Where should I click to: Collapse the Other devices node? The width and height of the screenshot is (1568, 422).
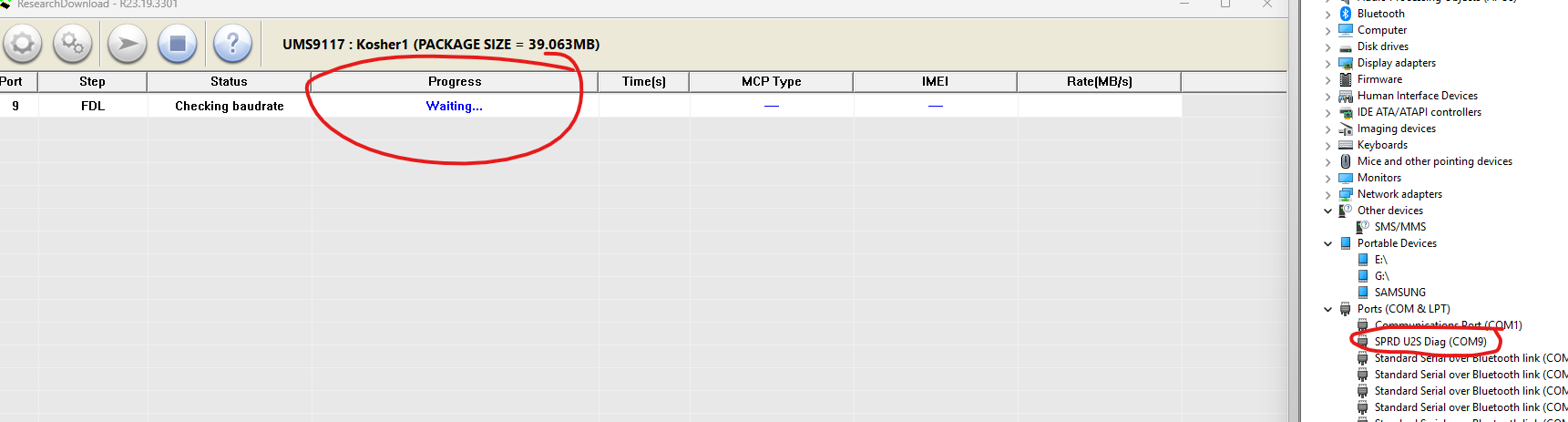tap(1327, 211)
